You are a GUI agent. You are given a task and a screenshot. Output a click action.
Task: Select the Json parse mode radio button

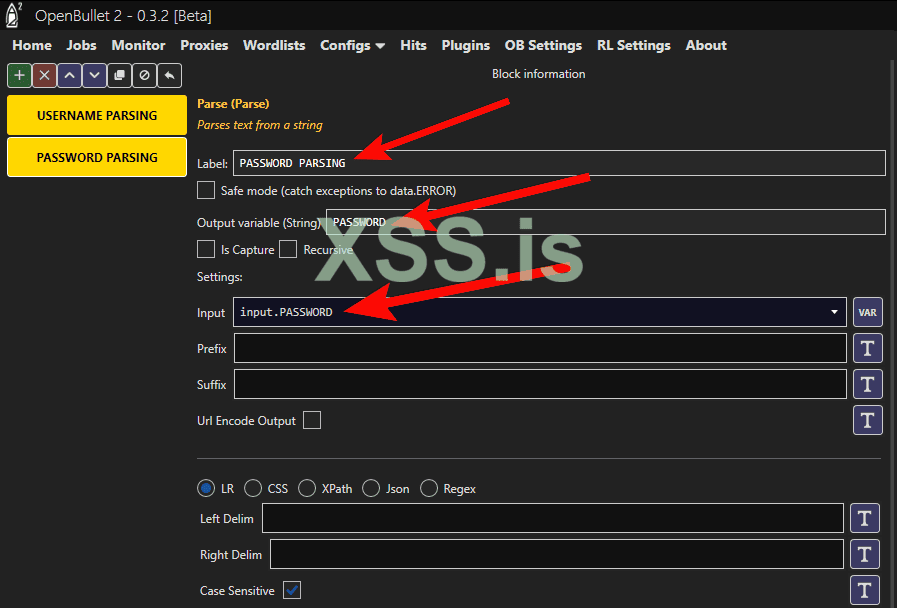[x=371, y=488]
